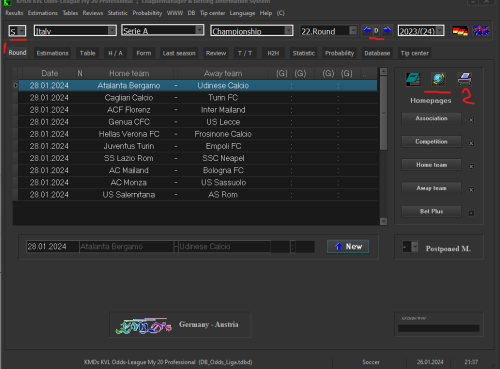Click the Bet Plus button
500x369 pixels.
(431, 211)
